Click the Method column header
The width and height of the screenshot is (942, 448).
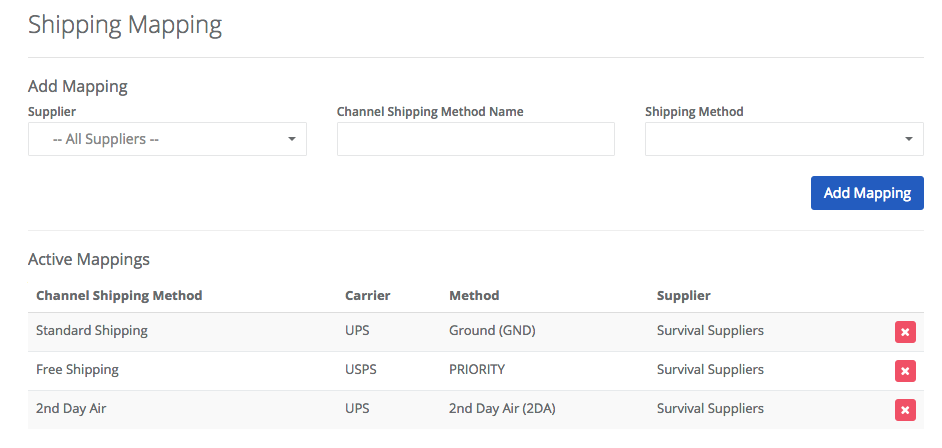[x=474, y=295]
